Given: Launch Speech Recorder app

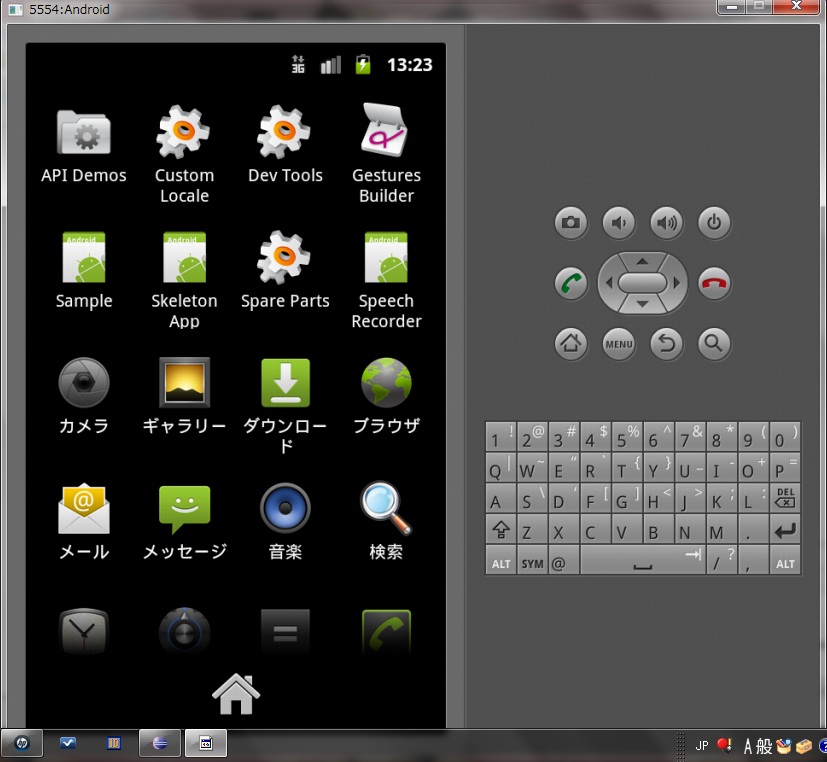Looking at the screenshot, I should (386, 280).
